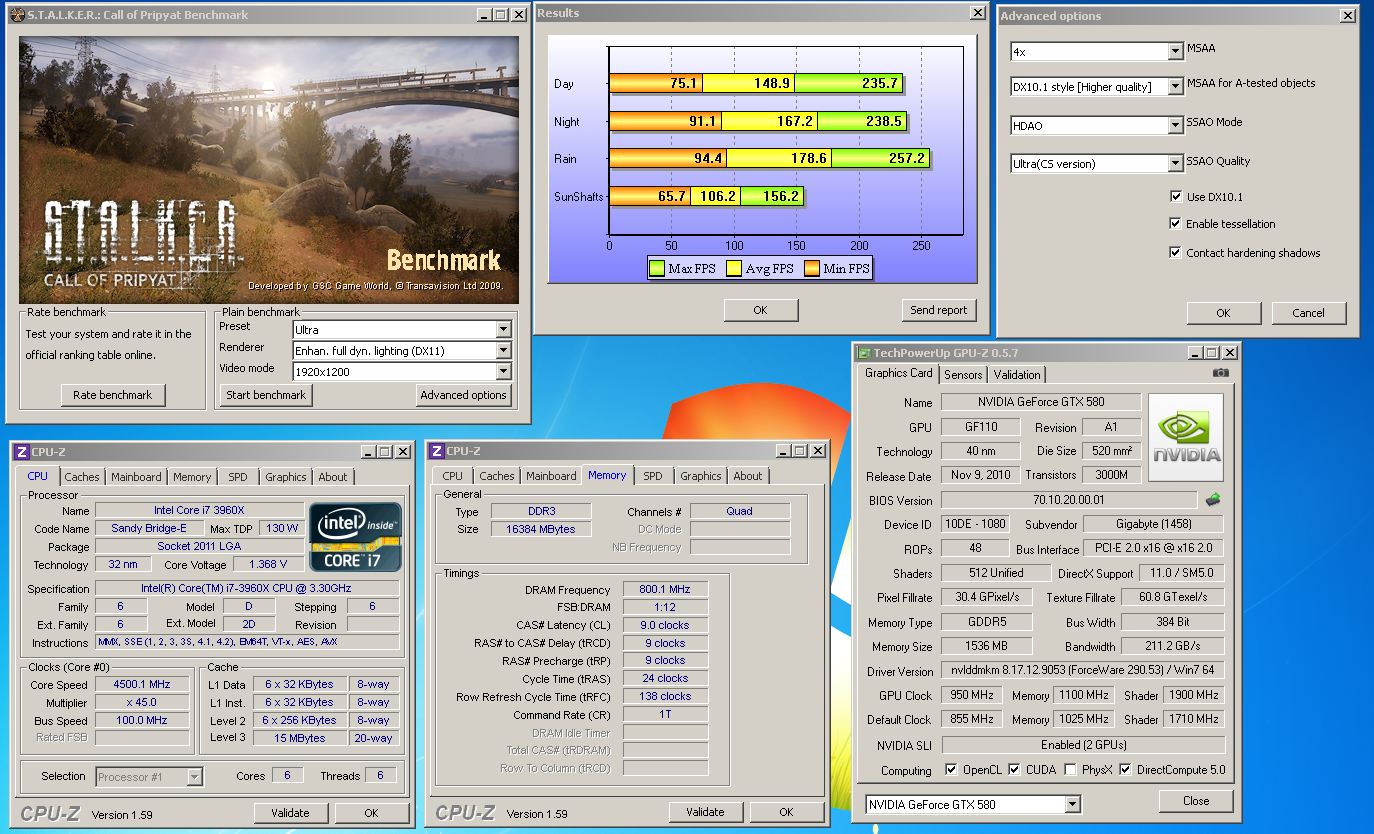Click the NVIDIA logo in GPU-Z
This screenshot has height=834, width=1374.
pos(1185,437)
